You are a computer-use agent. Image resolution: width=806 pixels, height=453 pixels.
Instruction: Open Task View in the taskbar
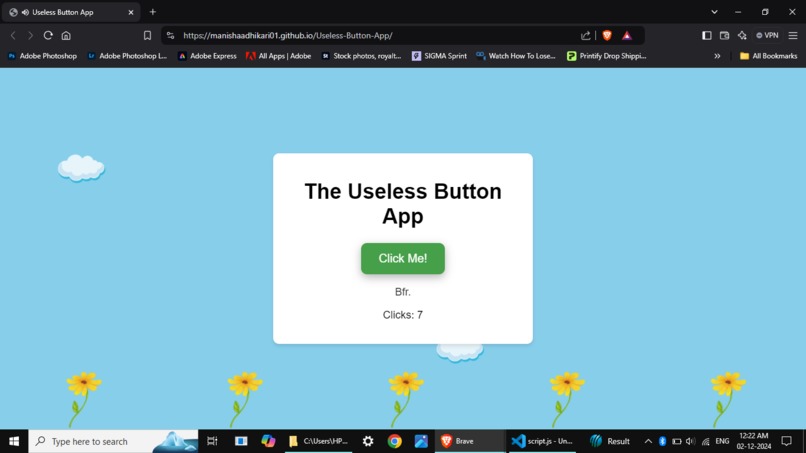pos(212,441)
